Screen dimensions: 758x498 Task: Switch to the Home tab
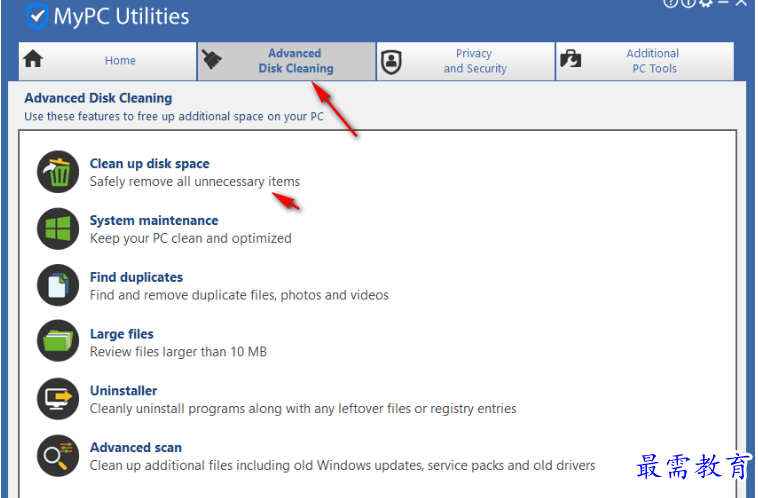coord(108,61)
